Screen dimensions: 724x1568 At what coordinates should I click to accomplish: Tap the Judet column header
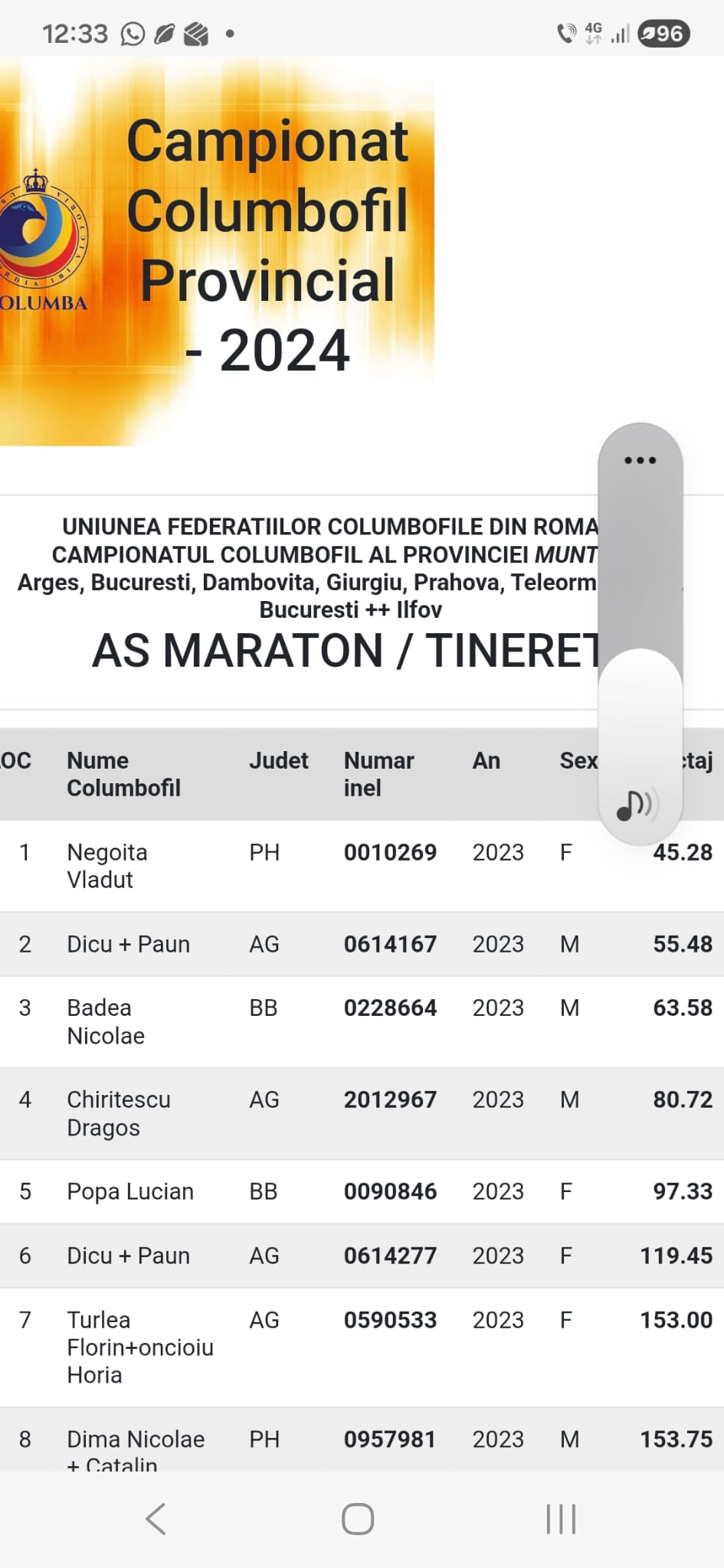tap(279, 760)
